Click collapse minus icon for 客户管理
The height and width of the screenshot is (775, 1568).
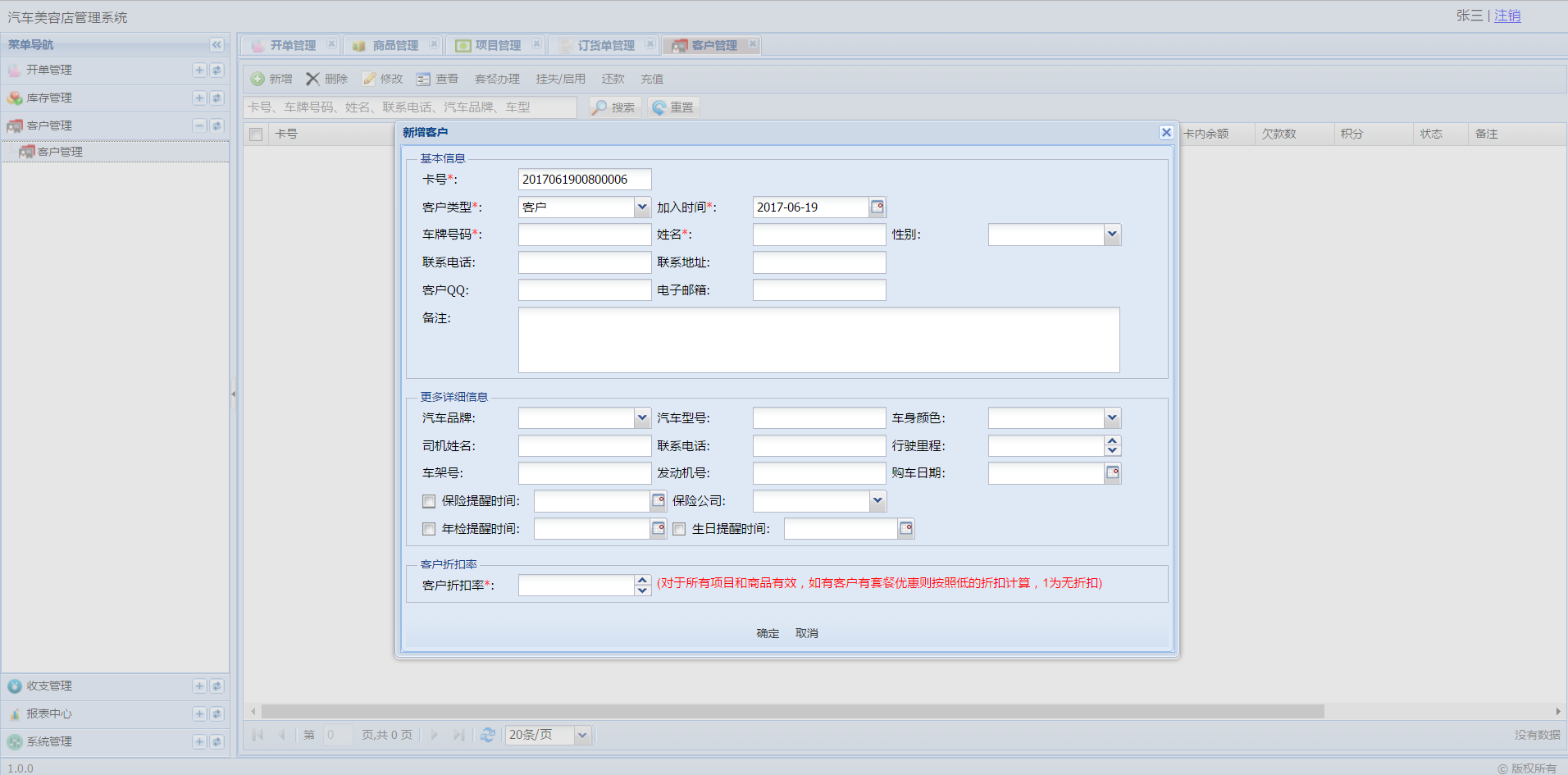click(199, 125)
